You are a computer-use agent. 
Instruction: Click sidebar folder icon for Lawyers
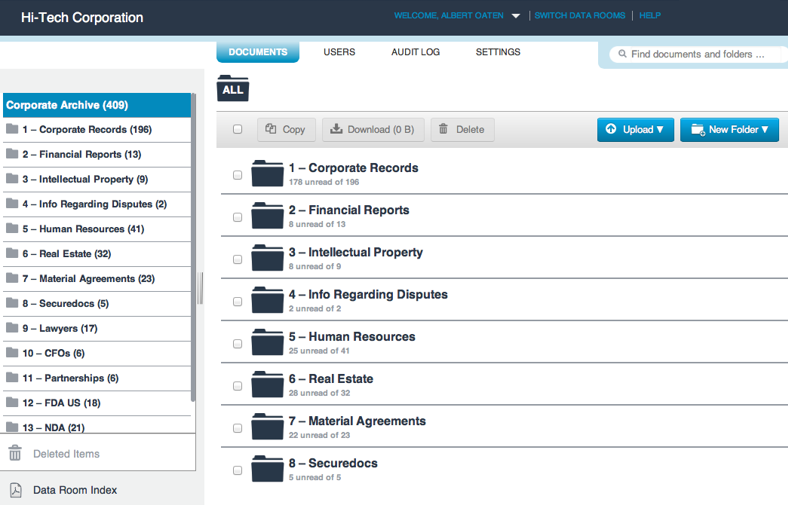pyautogui.click(x=12, y=328)
